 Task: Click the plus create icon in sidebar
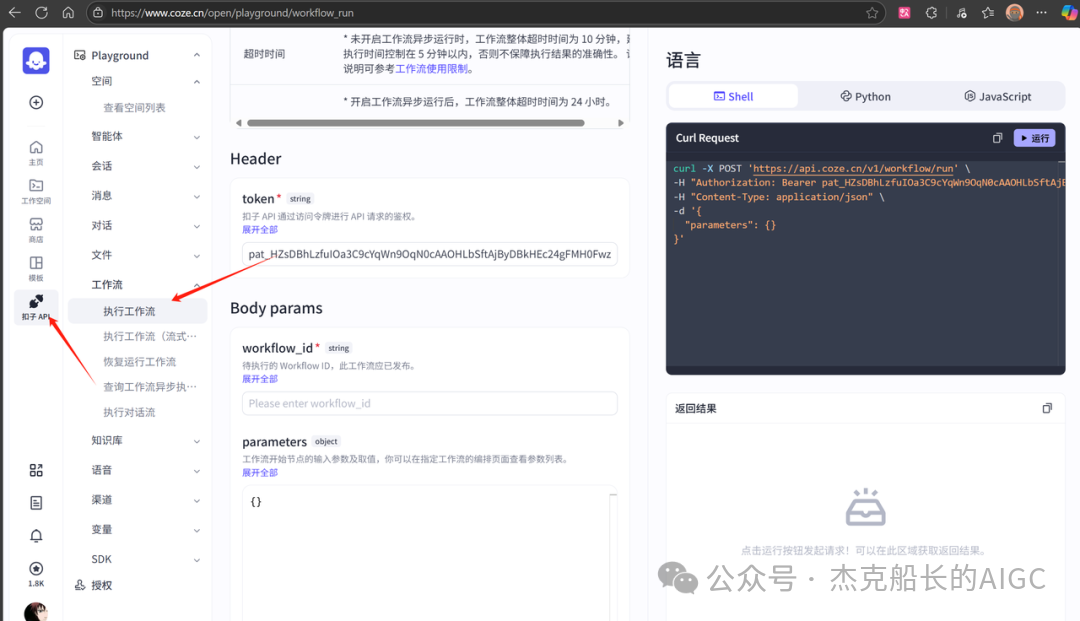tap(36, 103)
